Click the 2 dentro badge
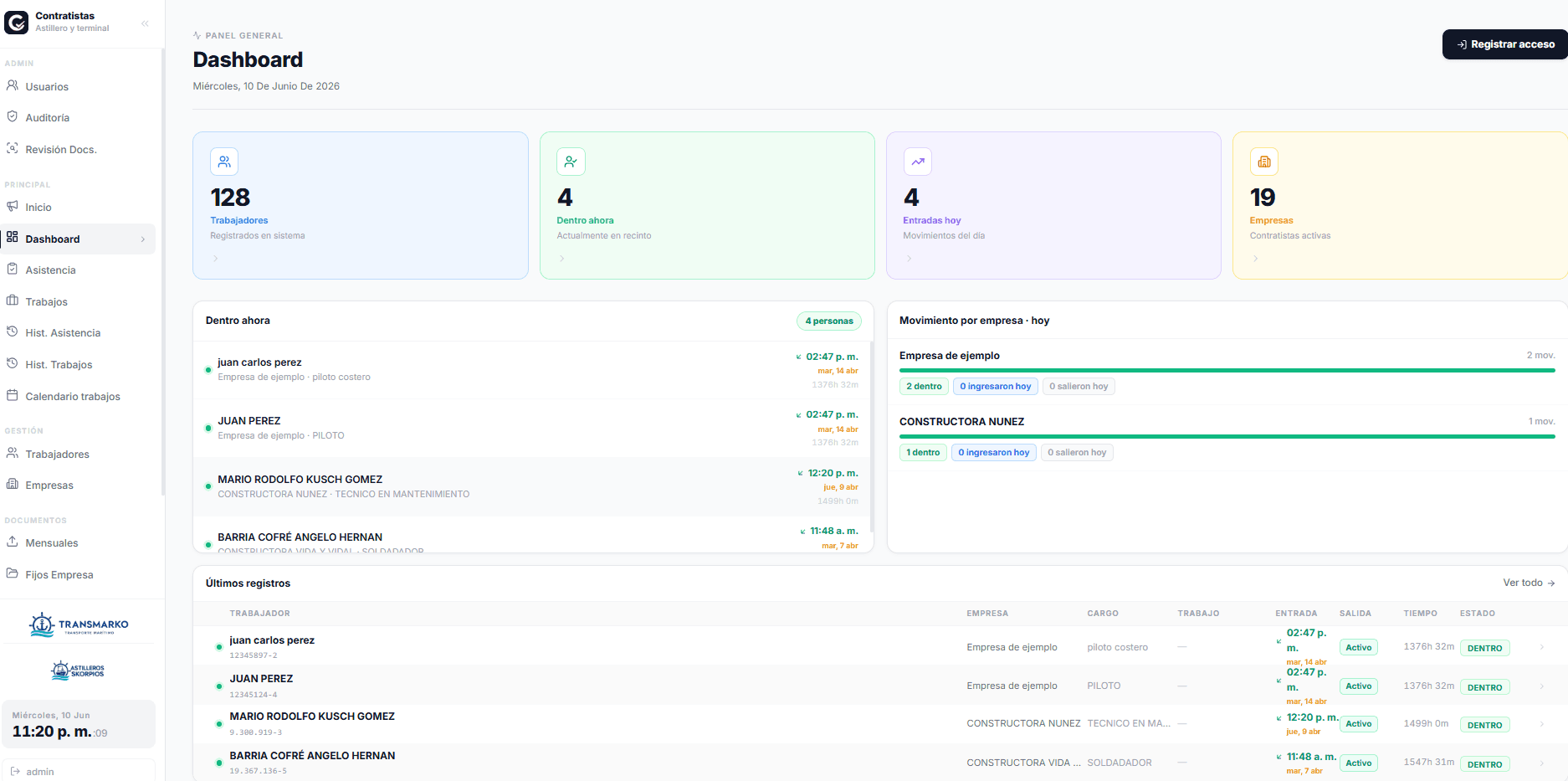 click(924, 386)
